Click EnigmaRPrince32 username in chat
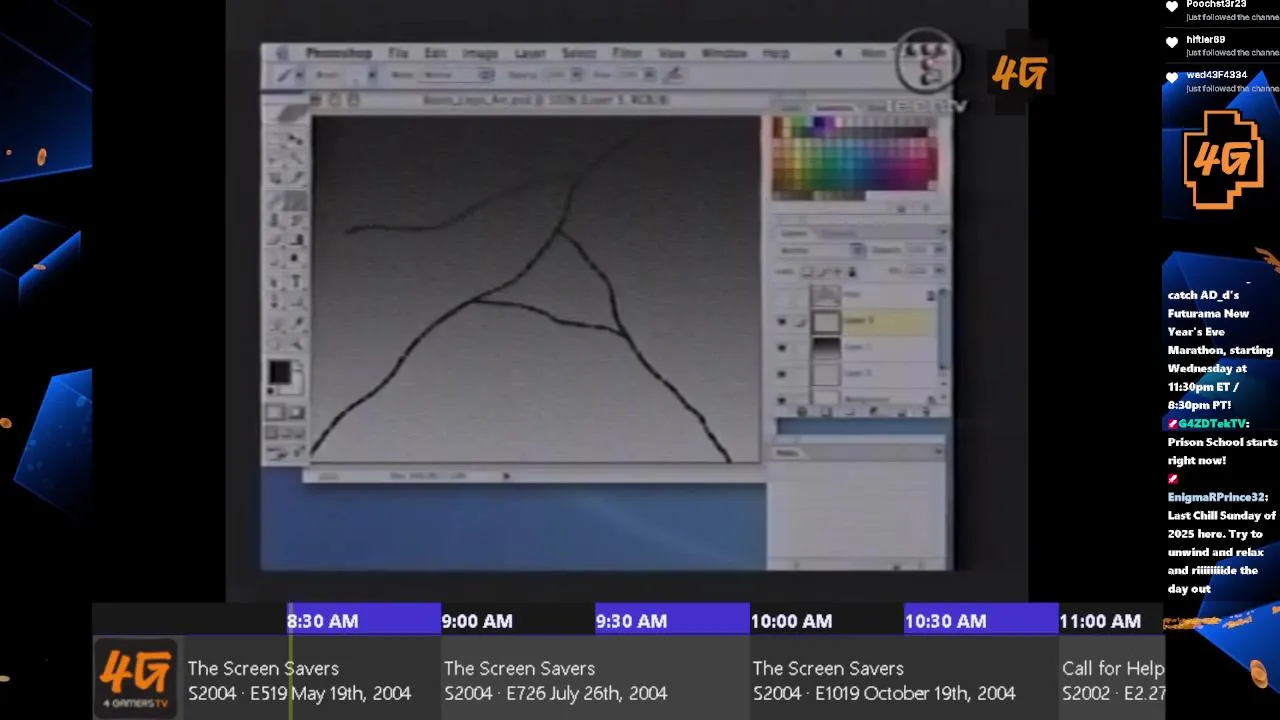 (1217, 497)
